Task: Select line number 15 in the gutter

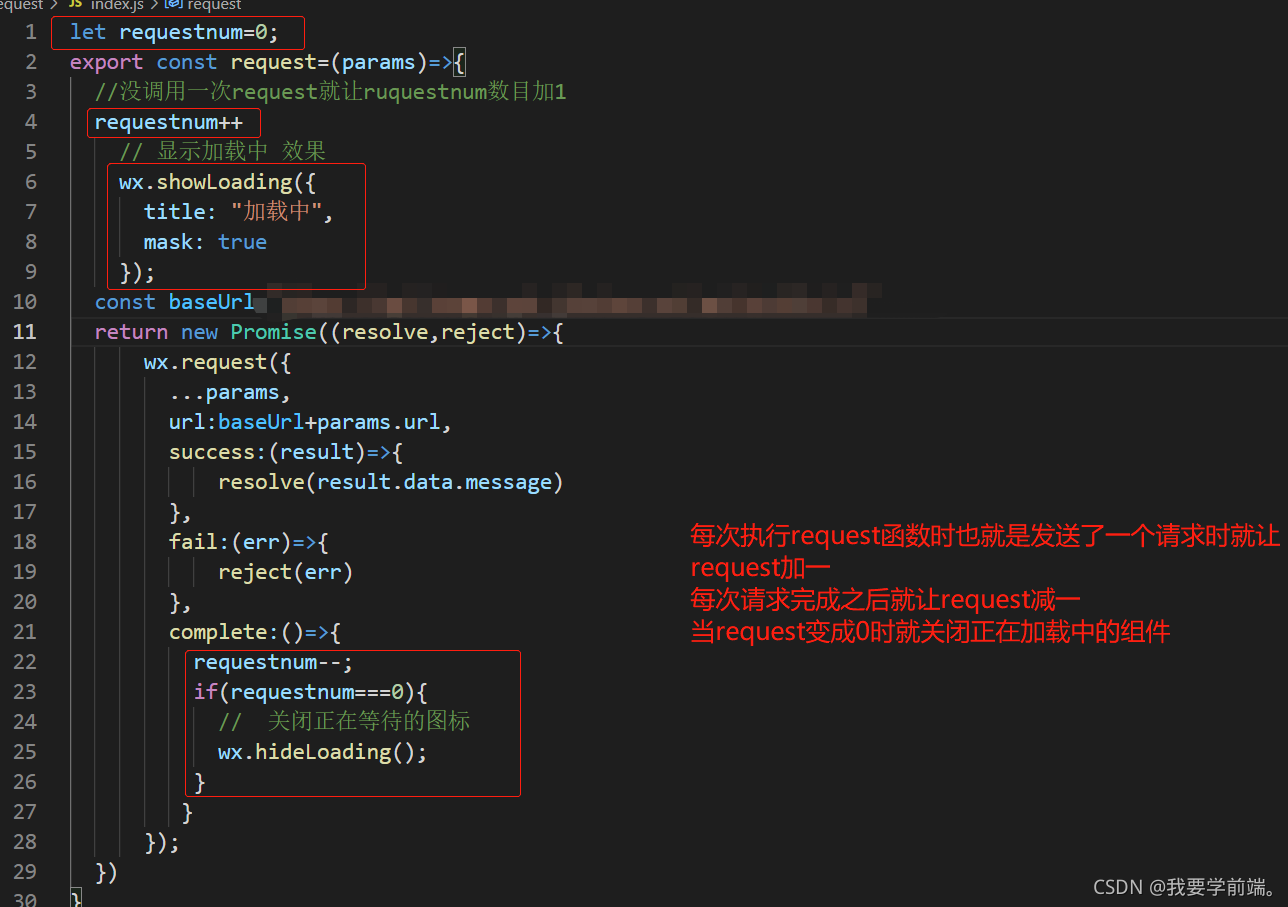Action: click(25, 452)
